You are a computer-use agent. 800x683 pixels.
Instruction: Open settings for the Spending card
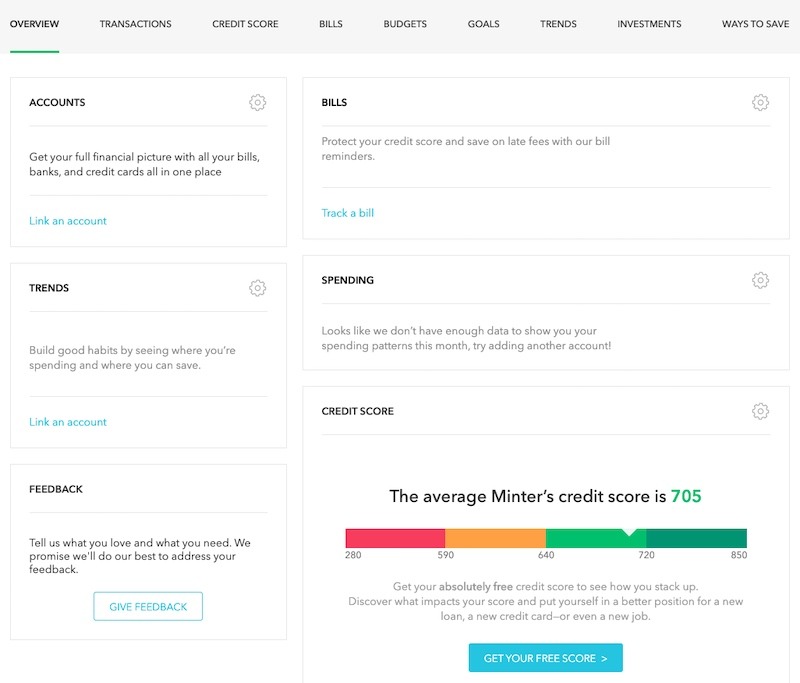(762, 280)
